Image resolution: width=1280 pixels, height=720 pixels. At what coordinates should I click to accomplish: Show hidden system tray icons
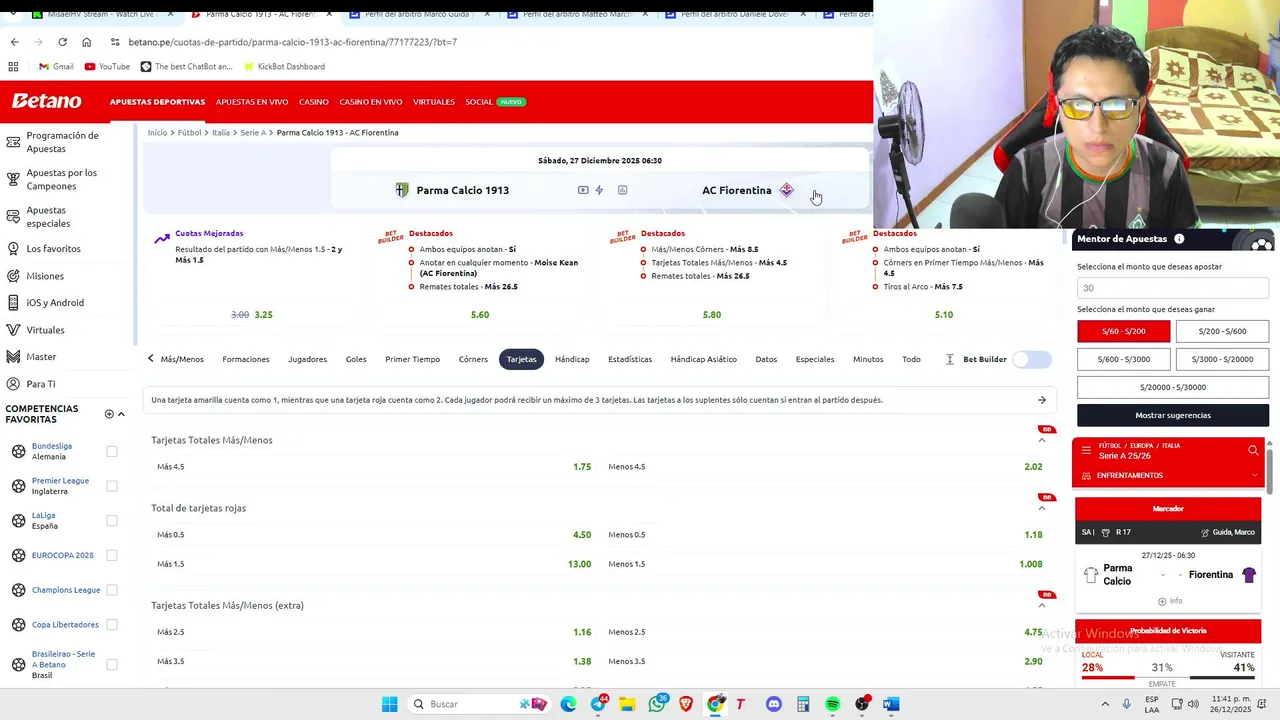[1105, 704]
